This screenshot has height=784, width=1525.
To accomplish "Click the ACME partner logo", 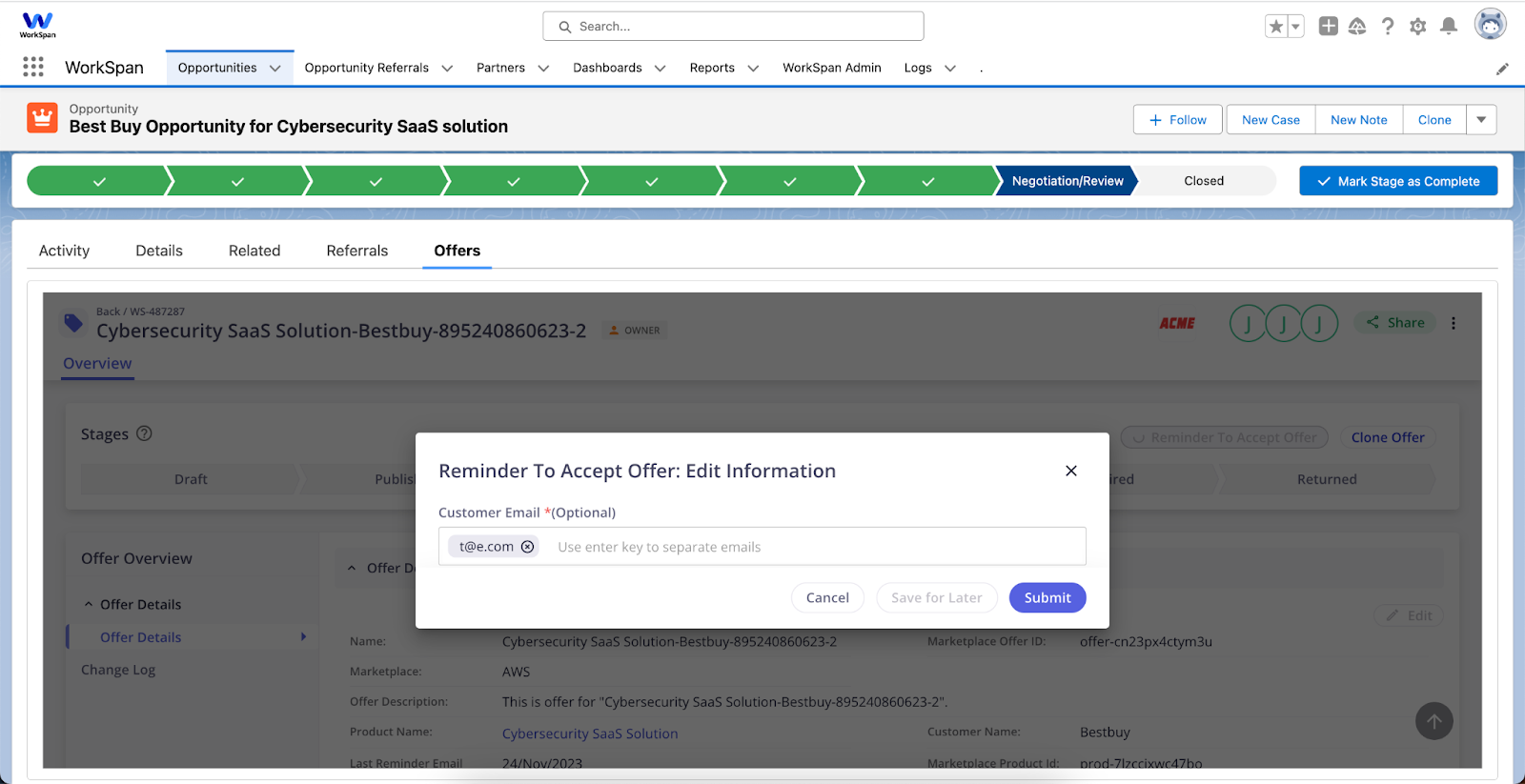I will coord(1177,323).
